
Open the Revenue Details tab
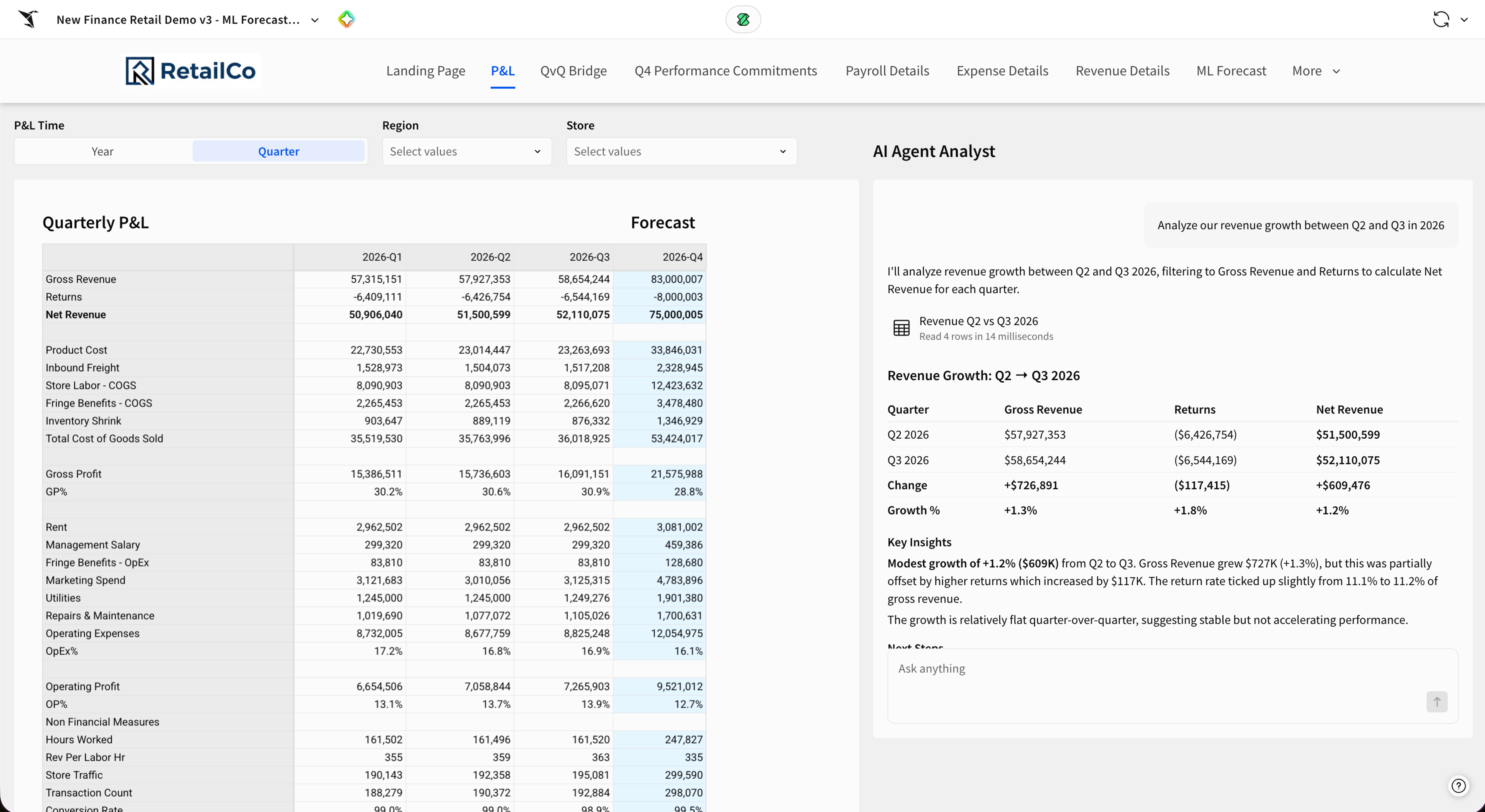(x=1122, y=71)
